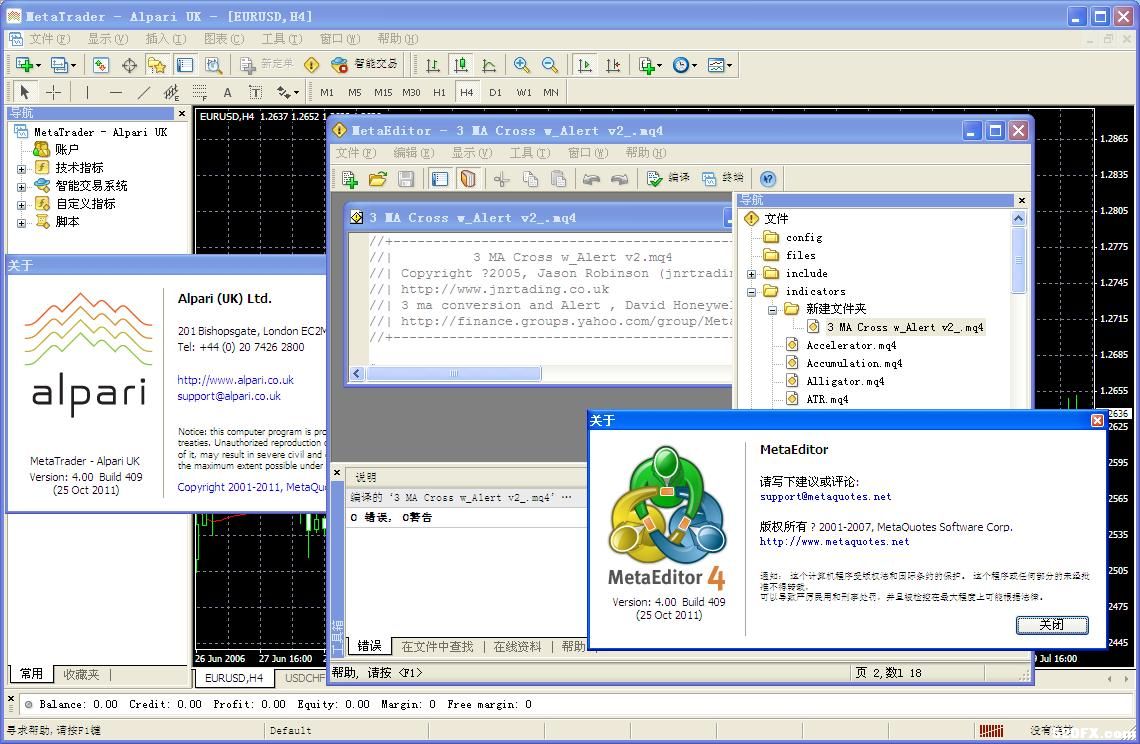1140x744 pixels.
Task: Select the text label tool
Action: point(255,92)
